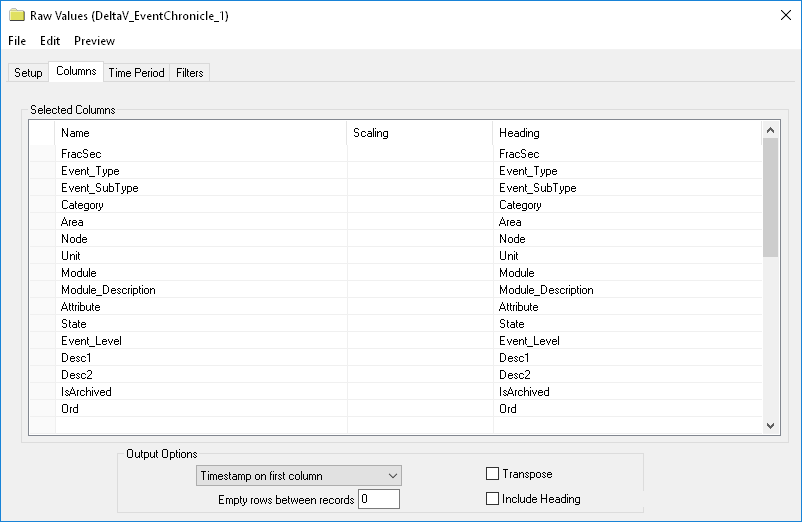
Task: Click the Unit heading cell
Action: coord(628,256)
